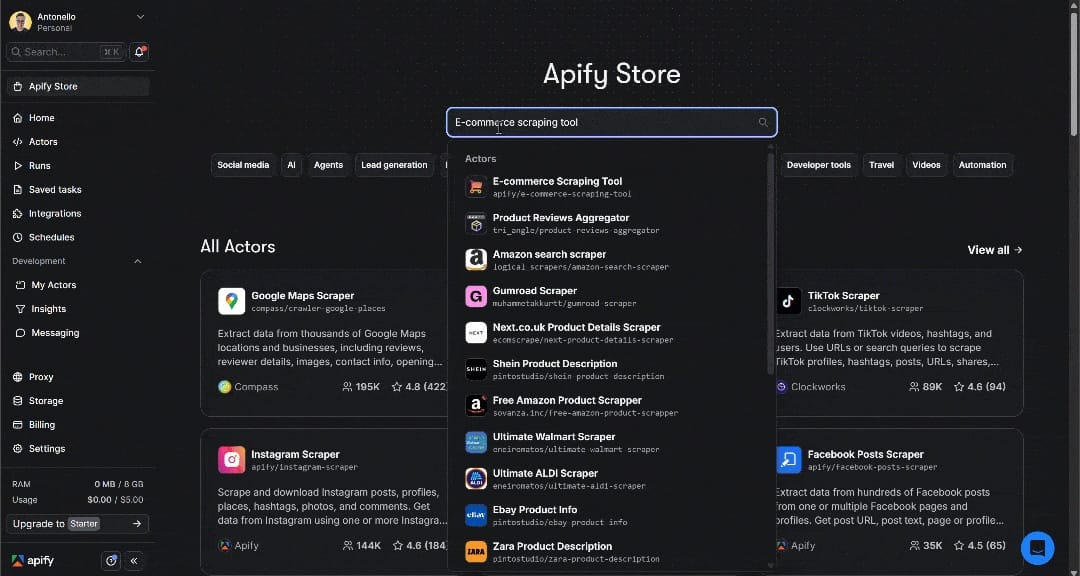Click the Compass author icon
This screenshot has height=576, width=1080.
click(x=224, y=387)
